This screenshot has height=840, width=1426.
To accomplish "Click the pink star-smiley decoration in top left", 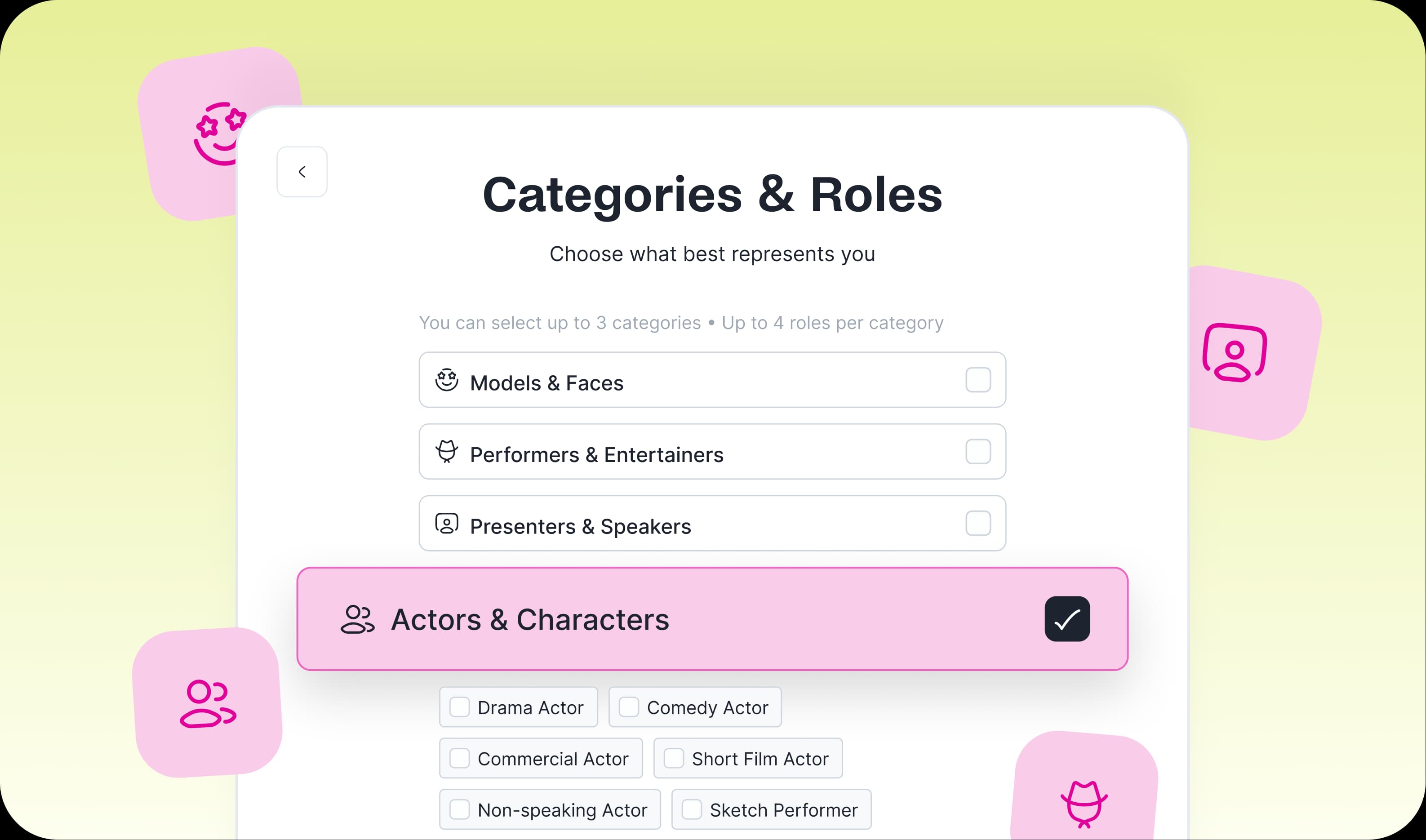I will [x=221, y=134].
